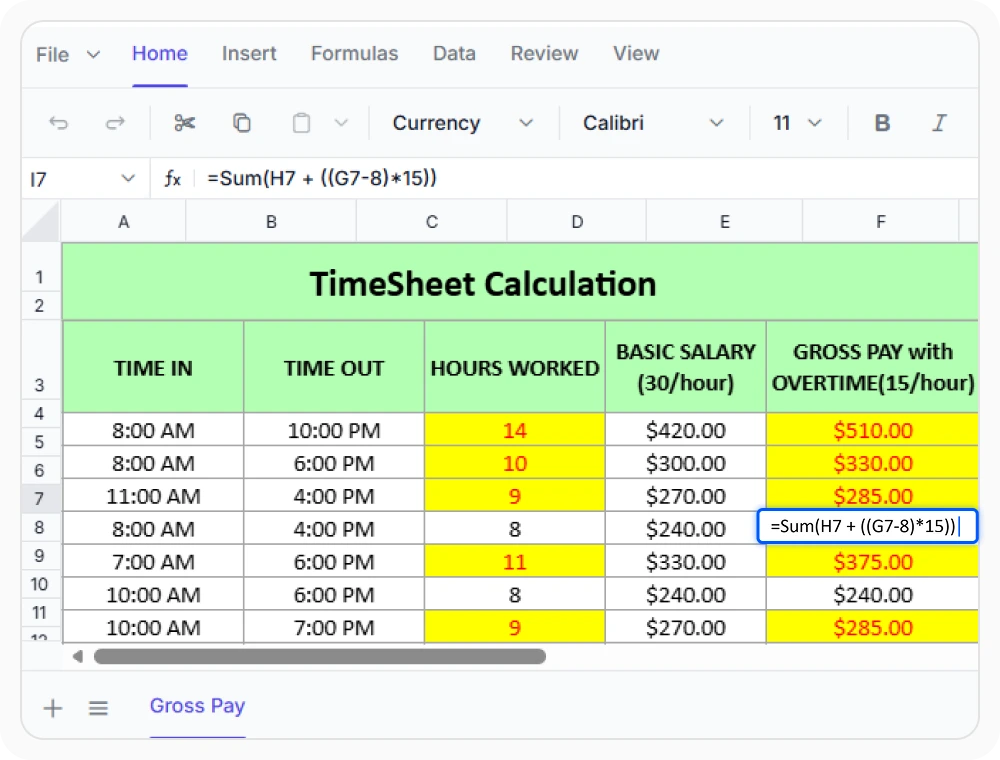Click the cell being edited with Sum formula
Screen dimensions: 1000x760
[867, 526]
